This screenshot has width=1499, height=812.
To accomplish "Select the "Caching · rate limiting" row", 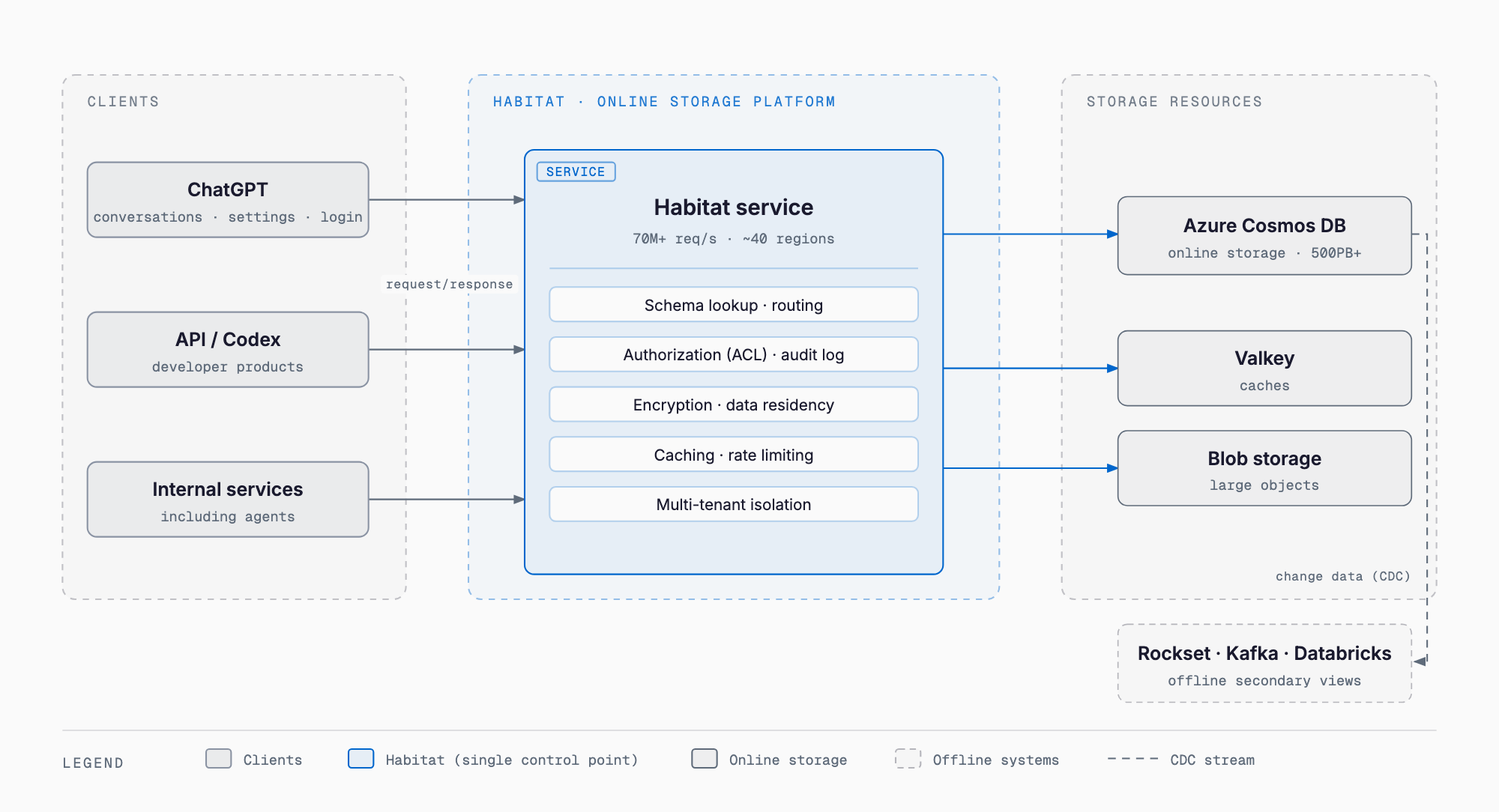I will pyautogui.click(x=734, y=455).
